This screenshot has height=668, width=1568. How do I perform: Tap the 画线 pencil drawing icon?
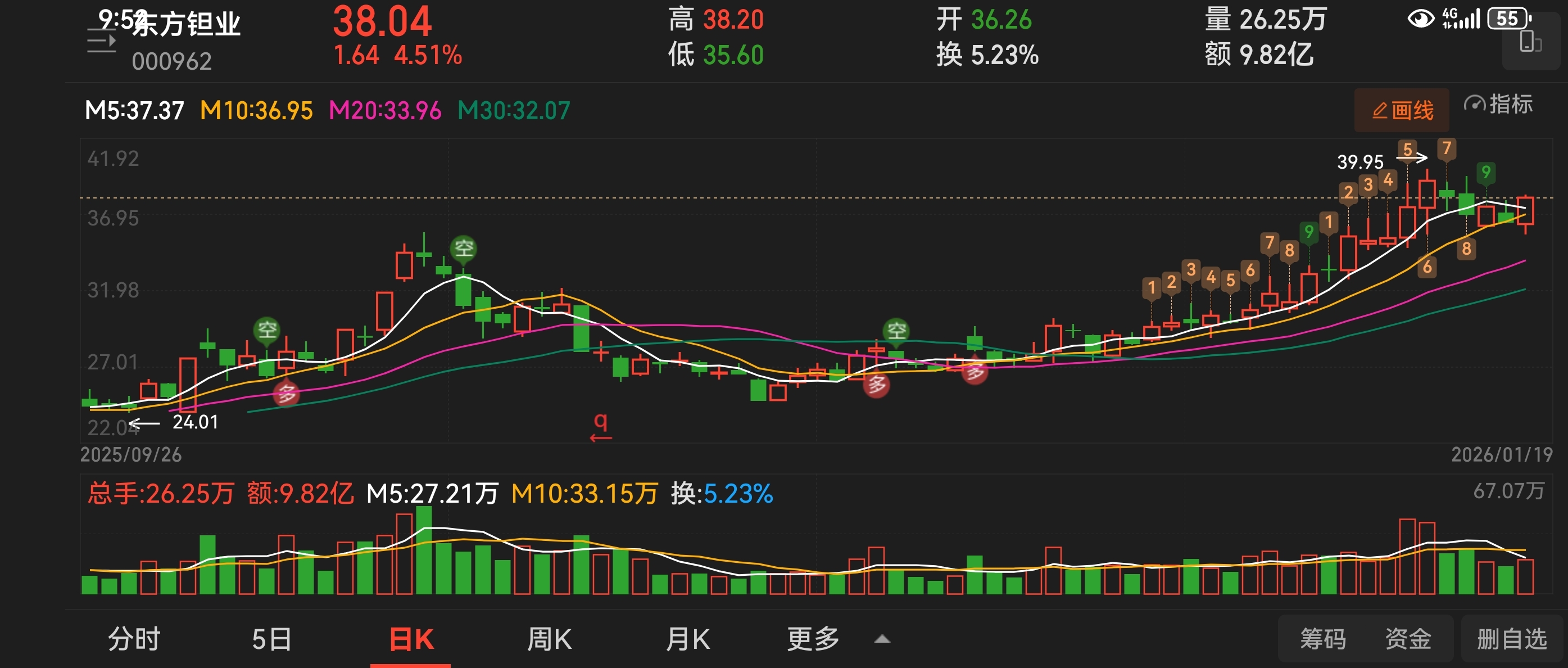1380,111
